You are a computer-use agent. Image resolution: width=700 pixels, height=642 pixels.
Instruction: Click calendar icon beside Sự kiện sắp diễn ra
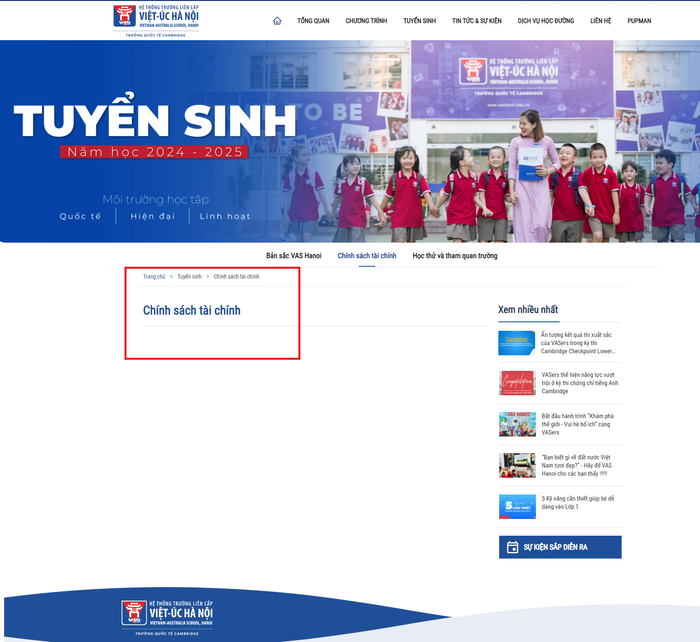pos(512,547)
